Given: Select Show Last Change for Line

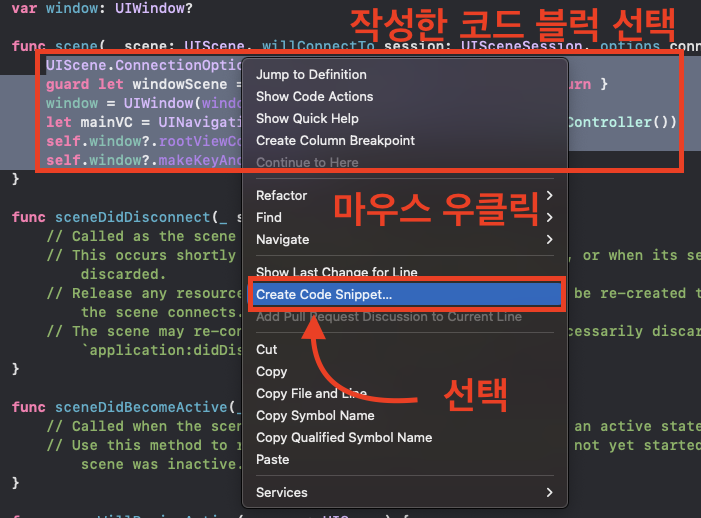Looking at the screenshot, I should [x=405, y=272].
